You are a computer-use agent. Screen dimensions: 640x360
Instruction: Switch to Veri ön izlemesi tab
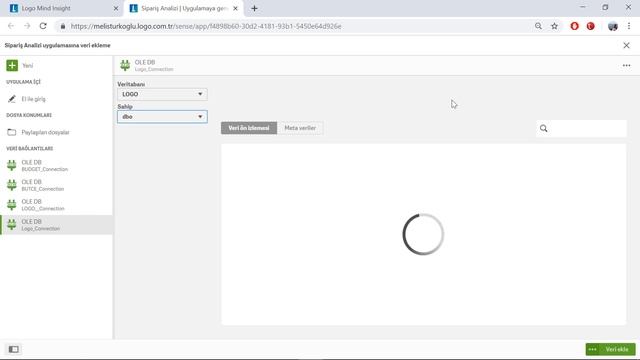(x=249, y=128)
